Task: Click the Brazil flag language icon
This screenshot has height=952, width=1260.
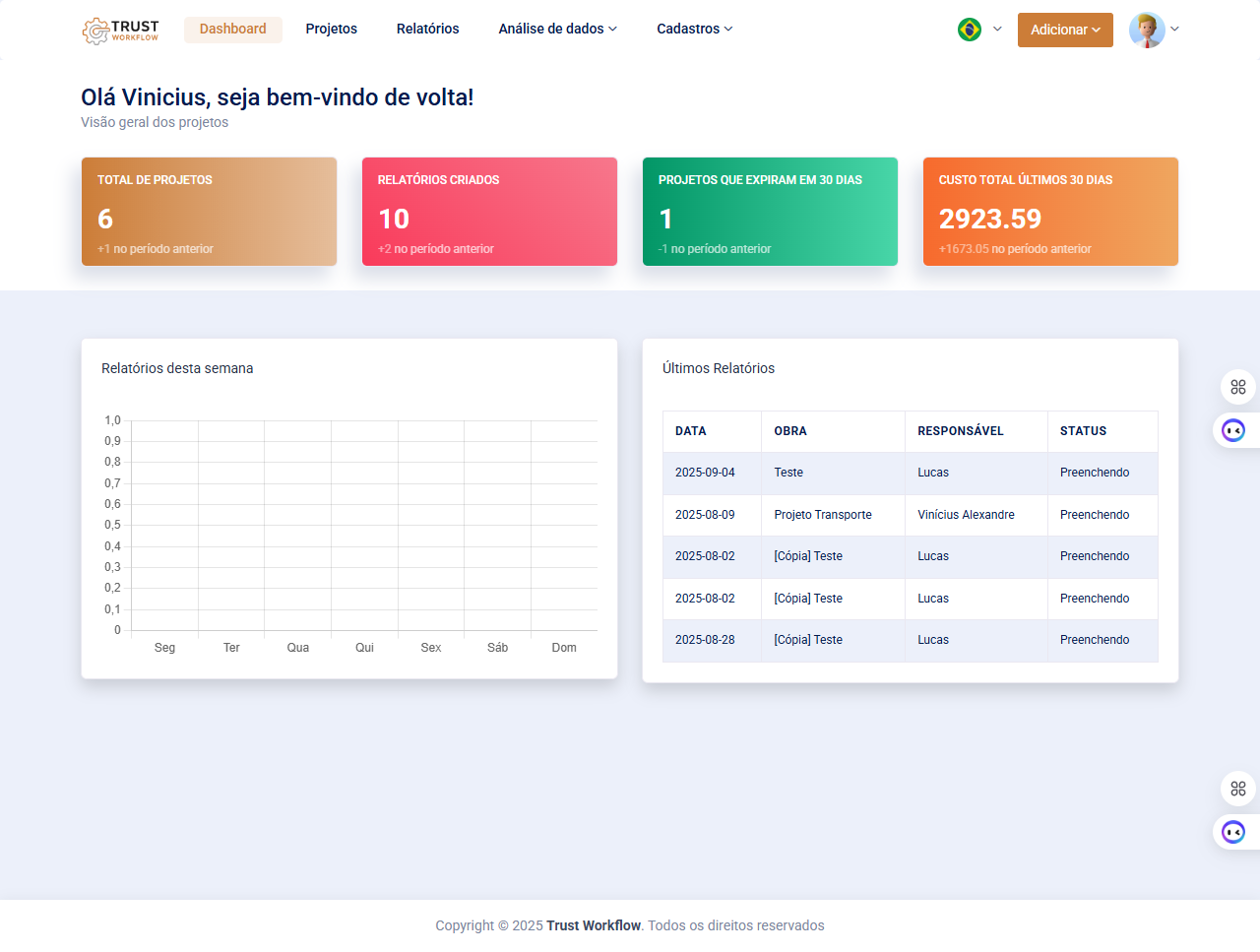Action: (969, 30)
